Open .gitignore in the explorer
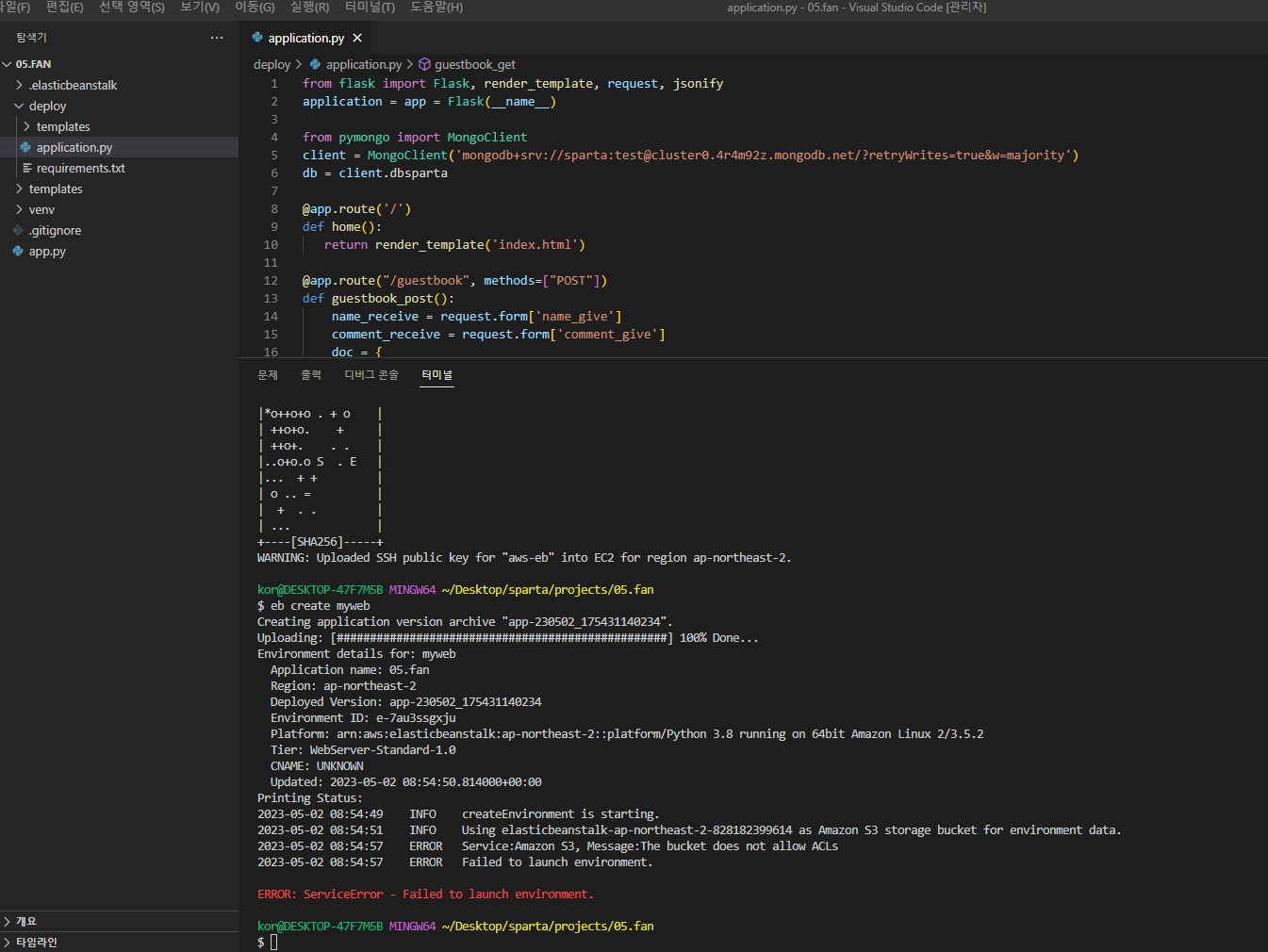Image resolution: width=1268 pixels, height=952 pixels. click(55, 230)
